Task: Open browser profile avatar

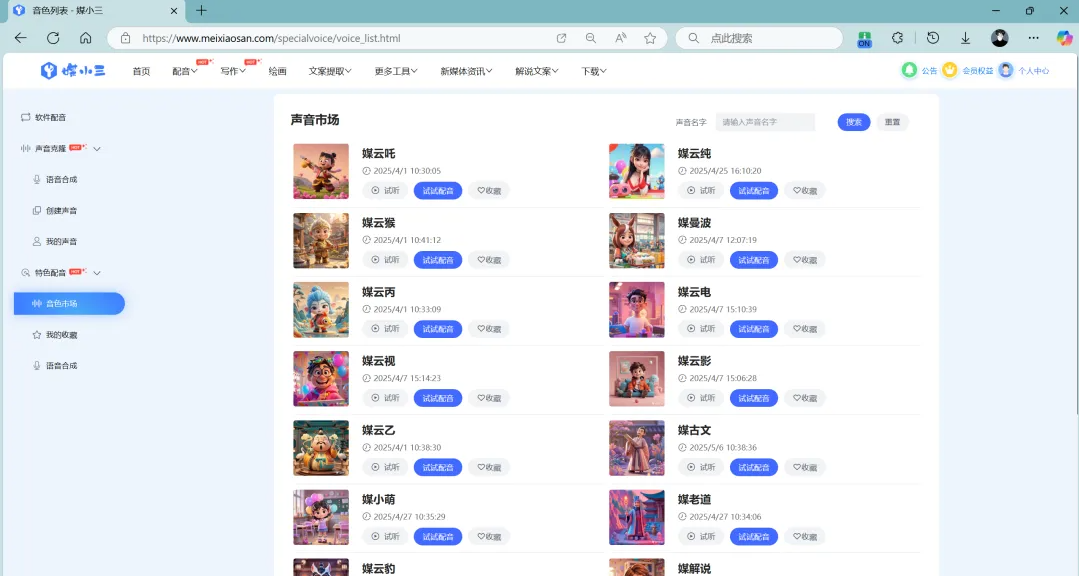Action: [x=1000, y=39]
